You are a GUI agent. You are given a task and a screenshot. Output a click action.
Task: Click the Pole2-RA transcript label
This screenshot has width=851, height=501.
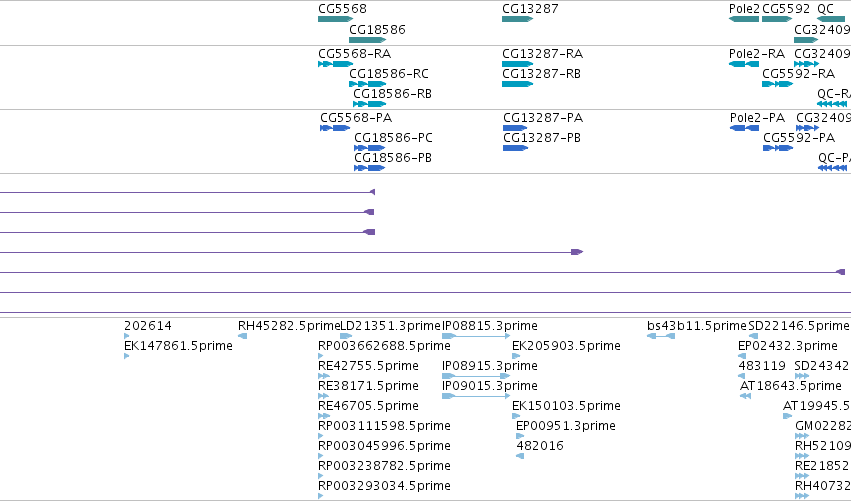point(757,54)
